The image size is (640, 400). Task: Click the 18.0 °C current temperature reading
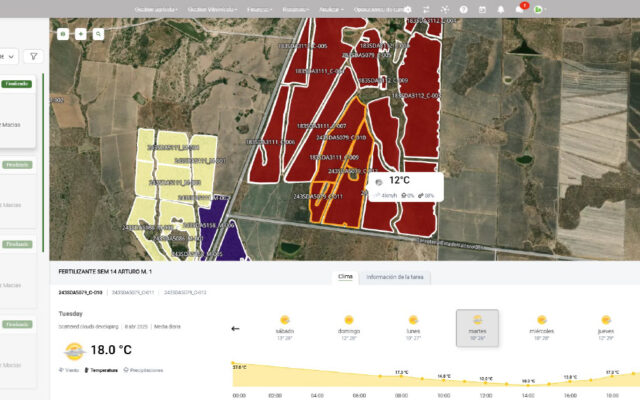click(111, 350)
